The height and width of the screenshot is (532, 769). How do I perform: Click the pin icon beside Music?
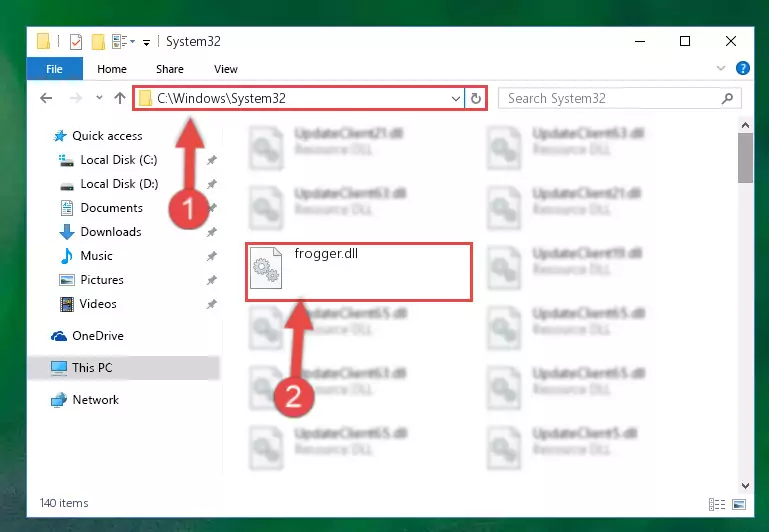point(211,256)
